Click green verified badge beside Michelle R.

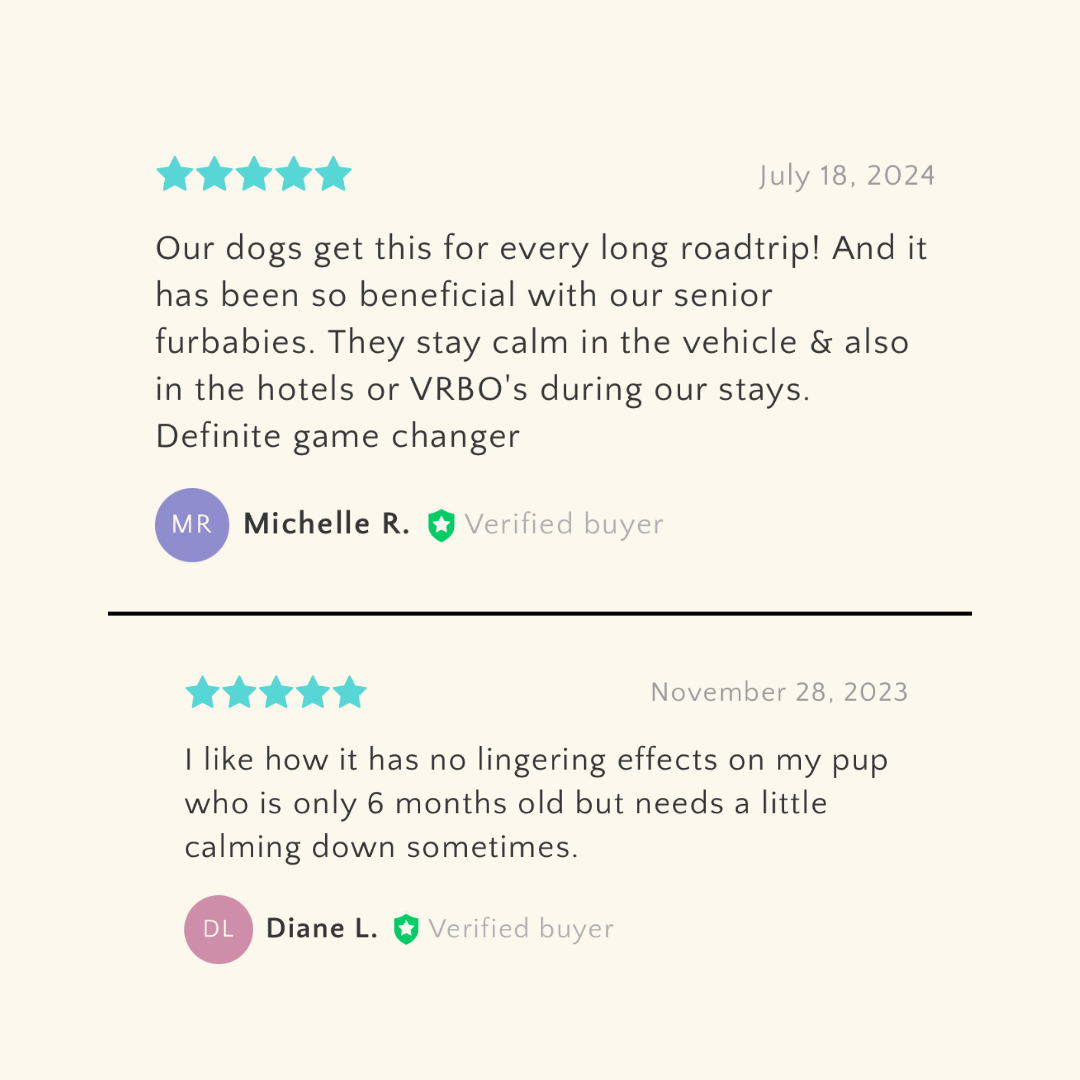(441, 525)
